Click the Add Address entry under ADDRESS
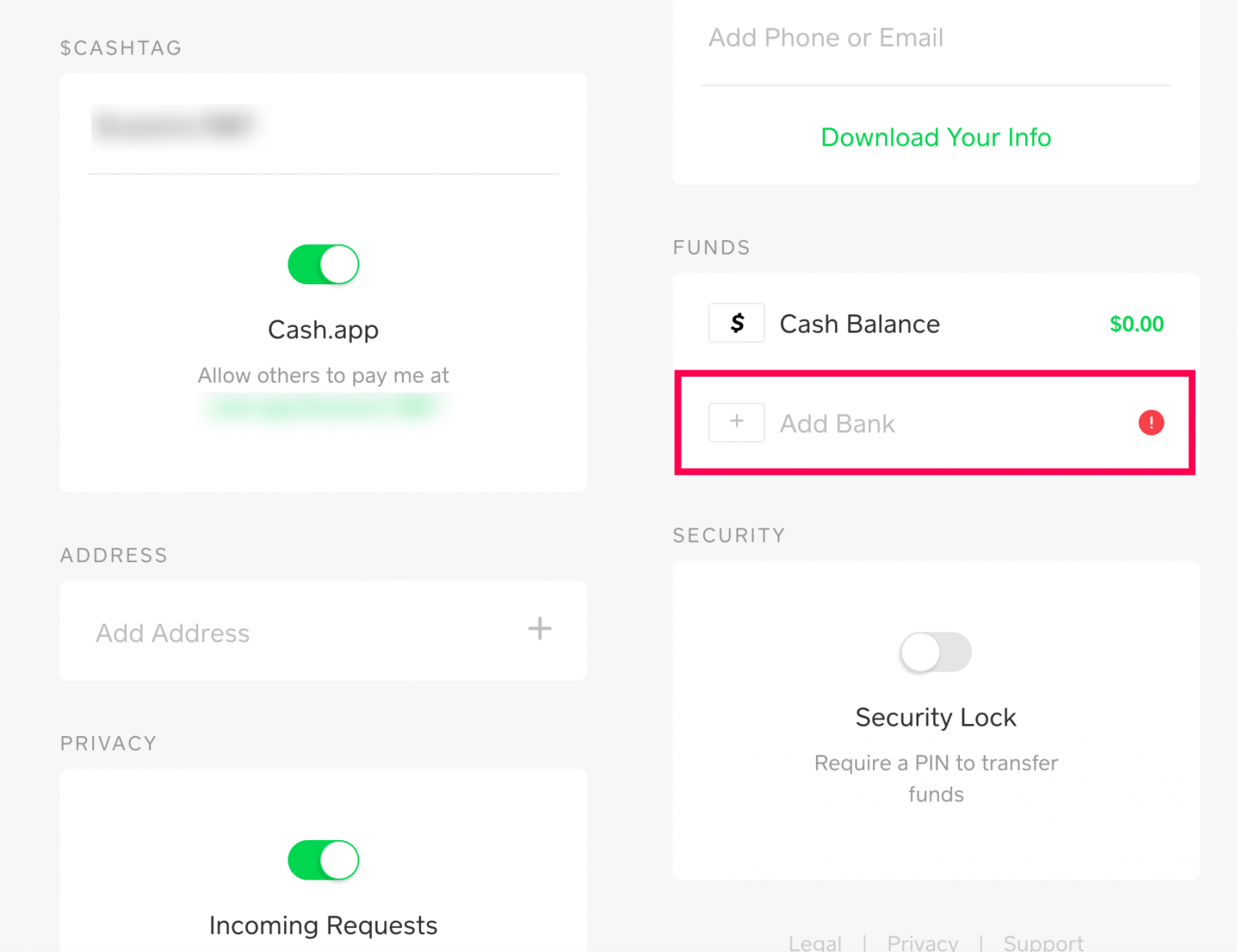 pyautogui.click(x=172, y=633)
